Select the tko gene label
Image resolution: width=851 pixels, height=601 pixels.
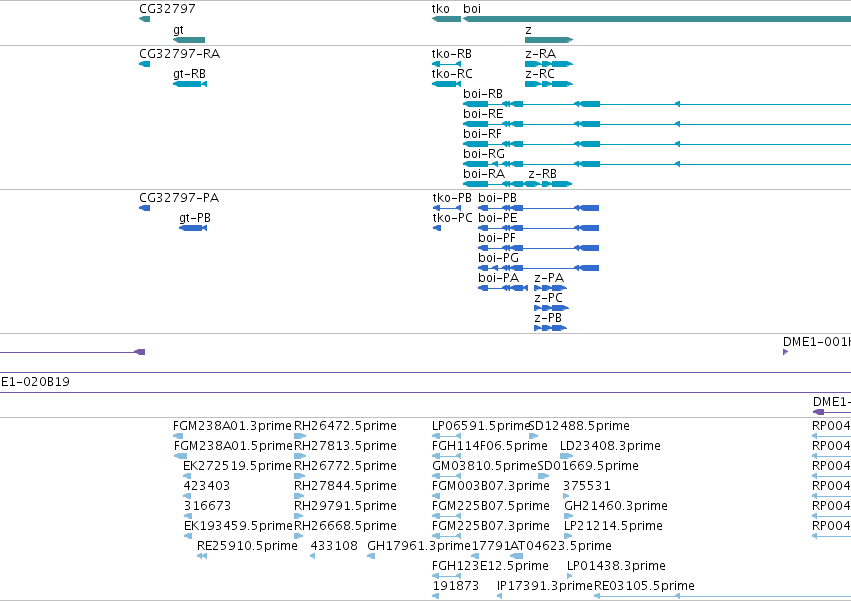(441, 9)
